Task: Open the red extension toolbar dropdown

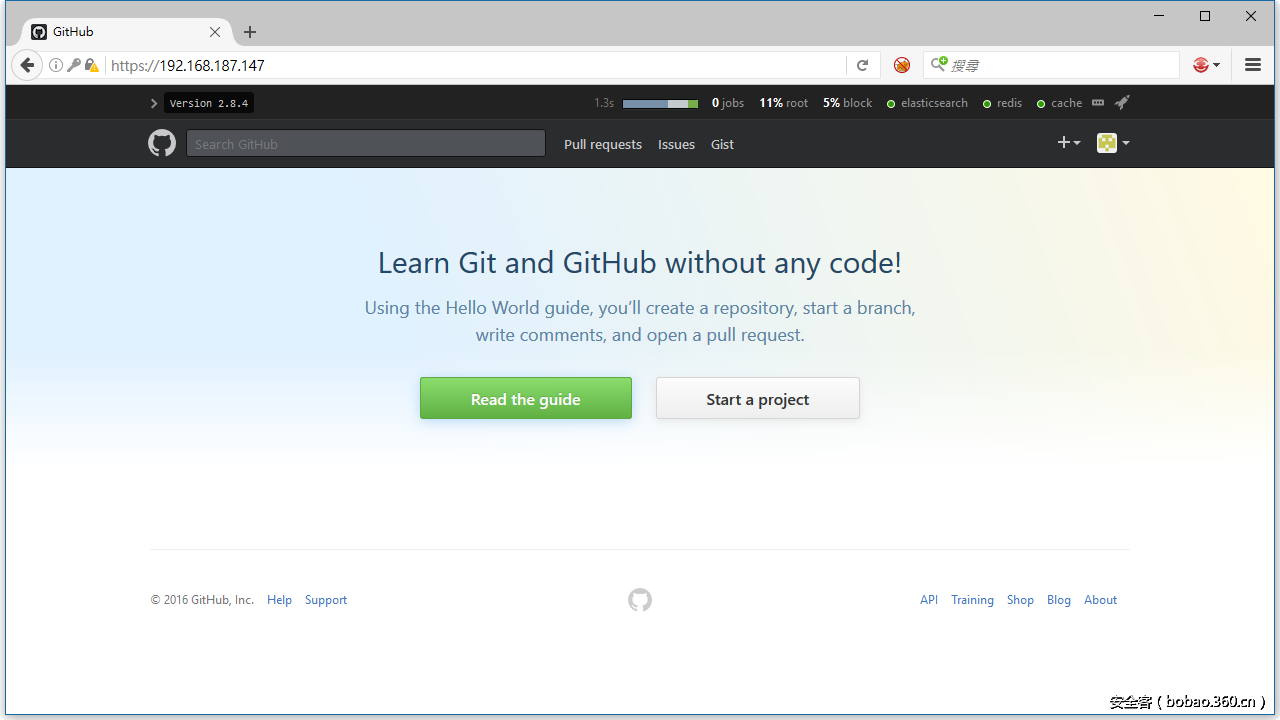Action: pos(1206,65)
